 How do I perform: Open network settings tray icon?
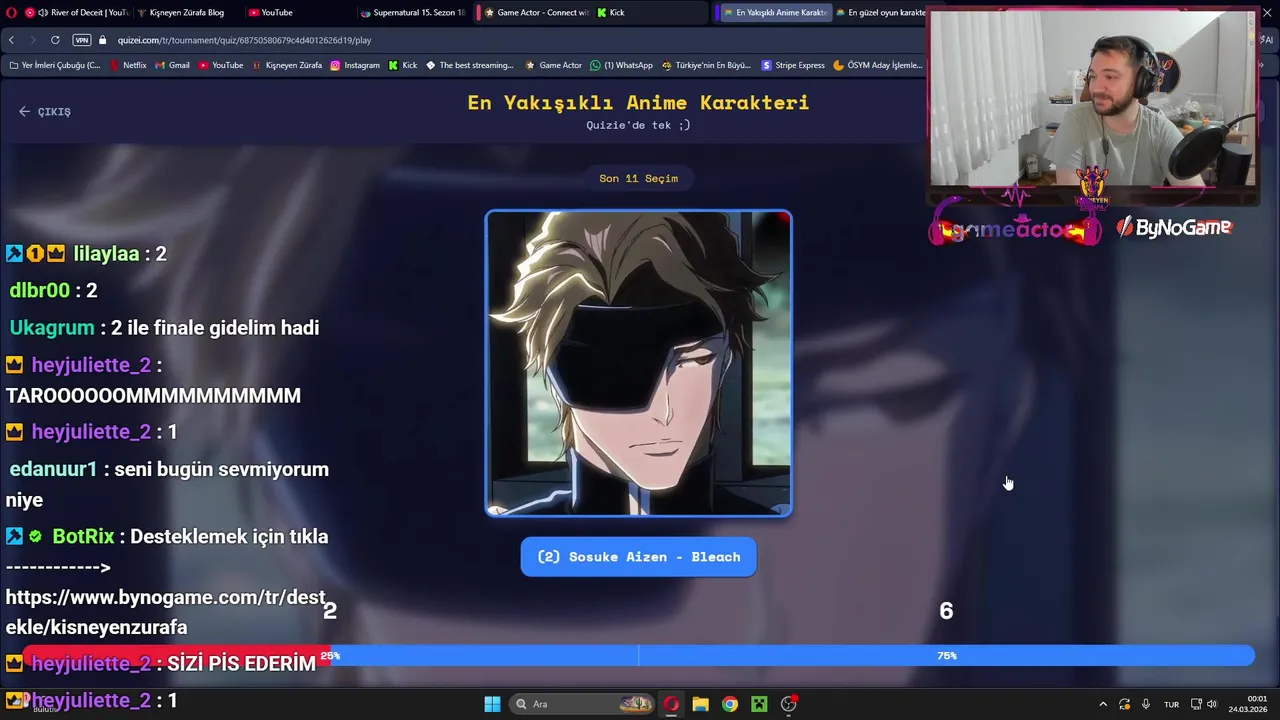click(1196, 704)
